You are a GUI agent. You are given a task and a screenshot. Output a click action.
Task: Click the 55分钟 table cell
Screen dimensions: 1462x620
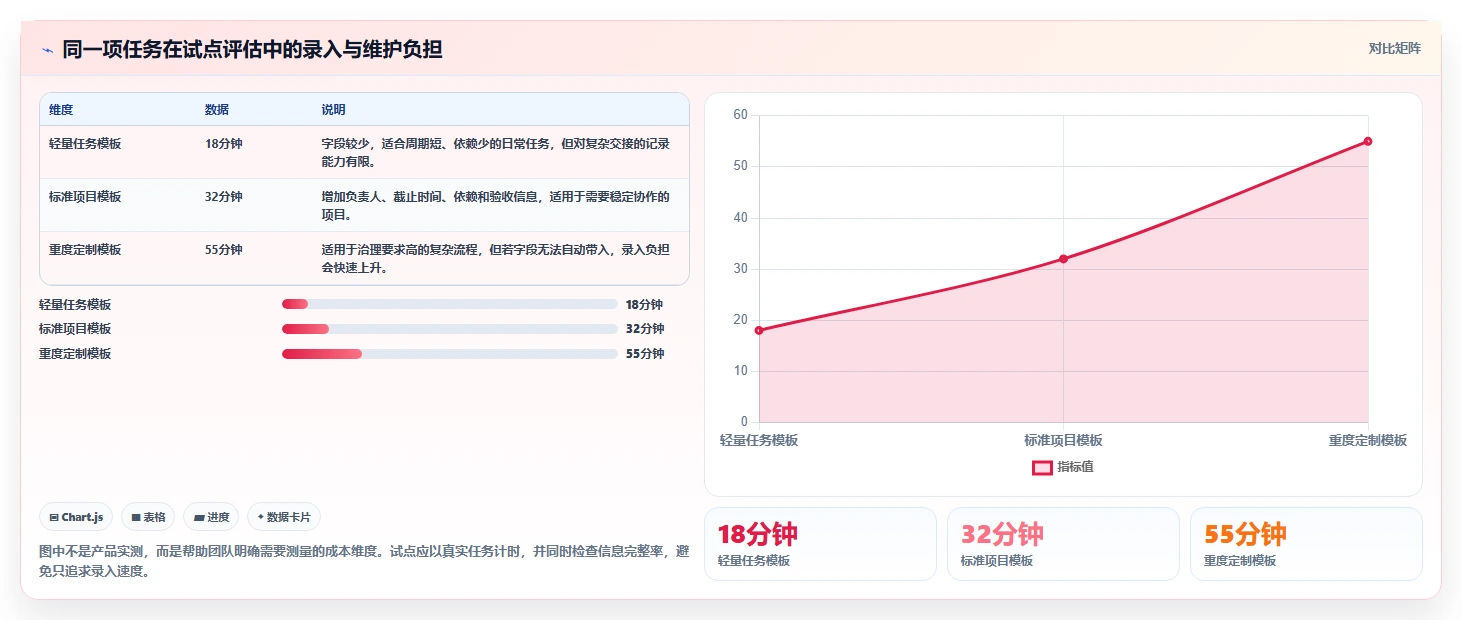[x=224, y=250]
